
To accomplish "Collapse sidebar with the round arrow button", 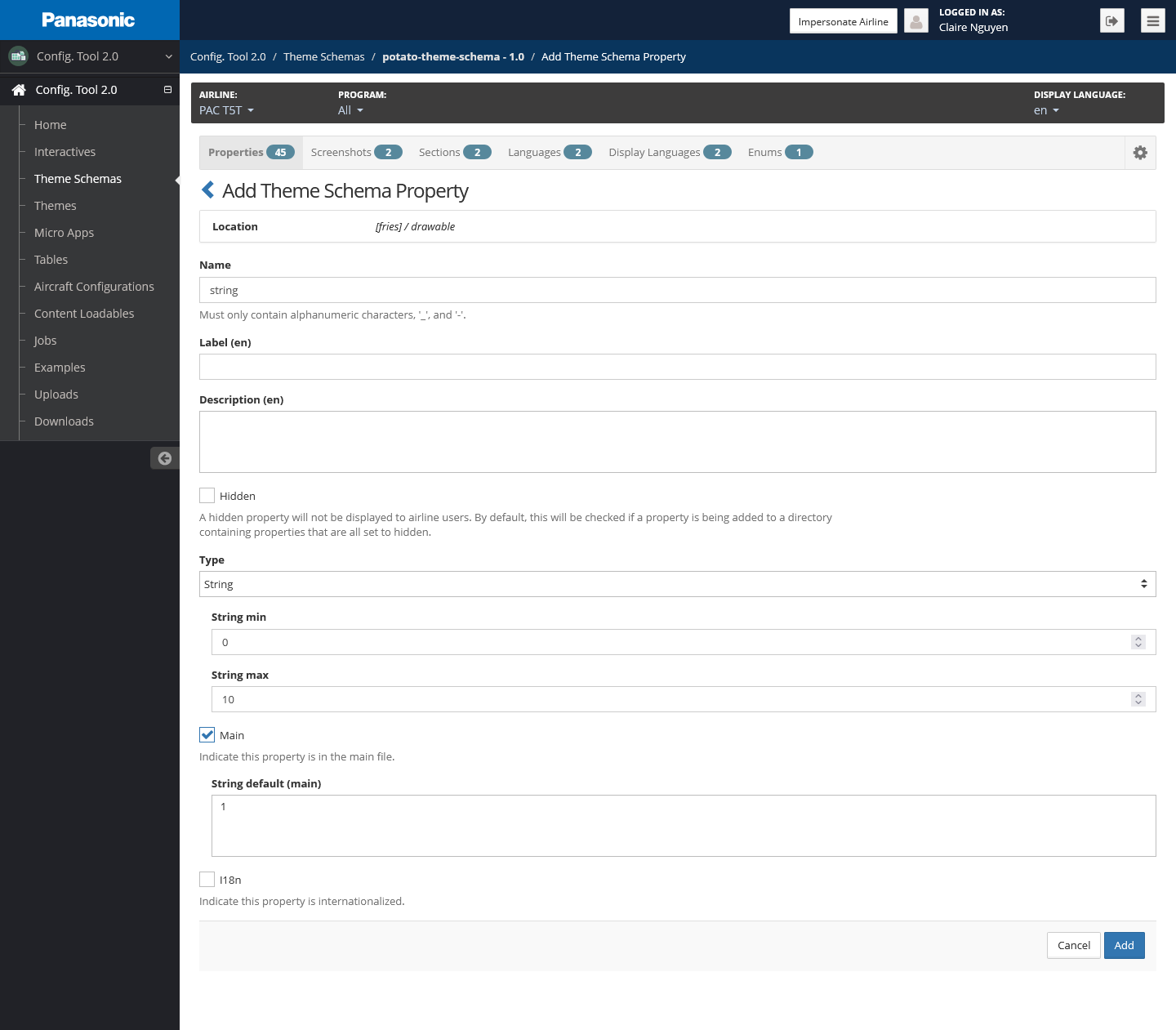I will click(164, 458).
